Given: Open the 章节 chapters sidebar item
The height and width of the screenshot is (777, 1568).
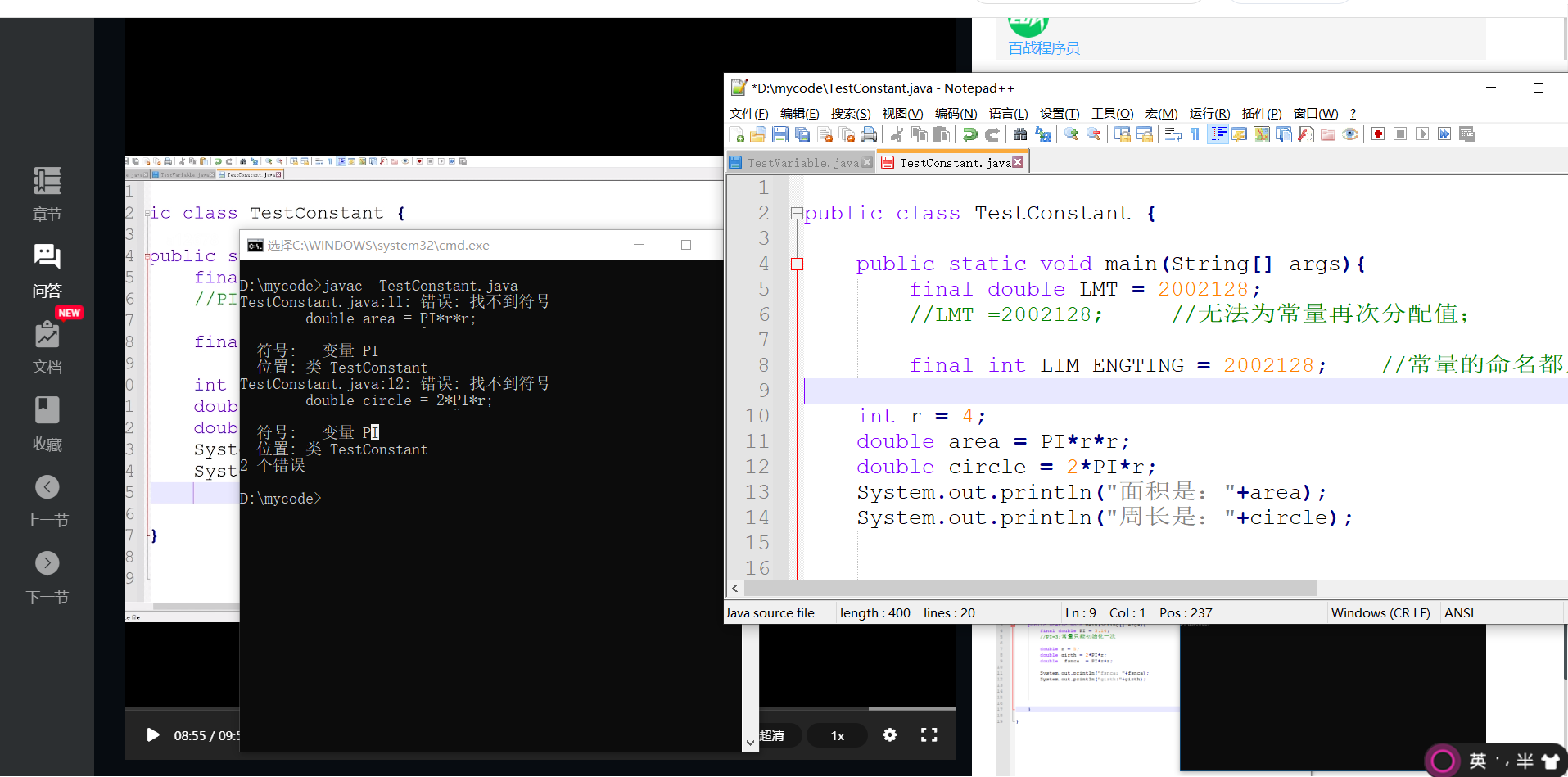Looking at the screenshot, I should [x=47, y=194].
